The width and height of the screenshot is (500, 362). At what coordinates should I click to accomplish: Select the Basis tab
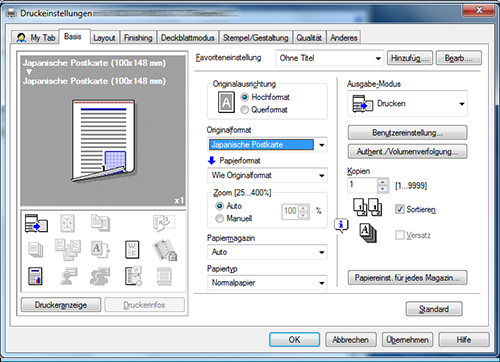click(73, 37)
